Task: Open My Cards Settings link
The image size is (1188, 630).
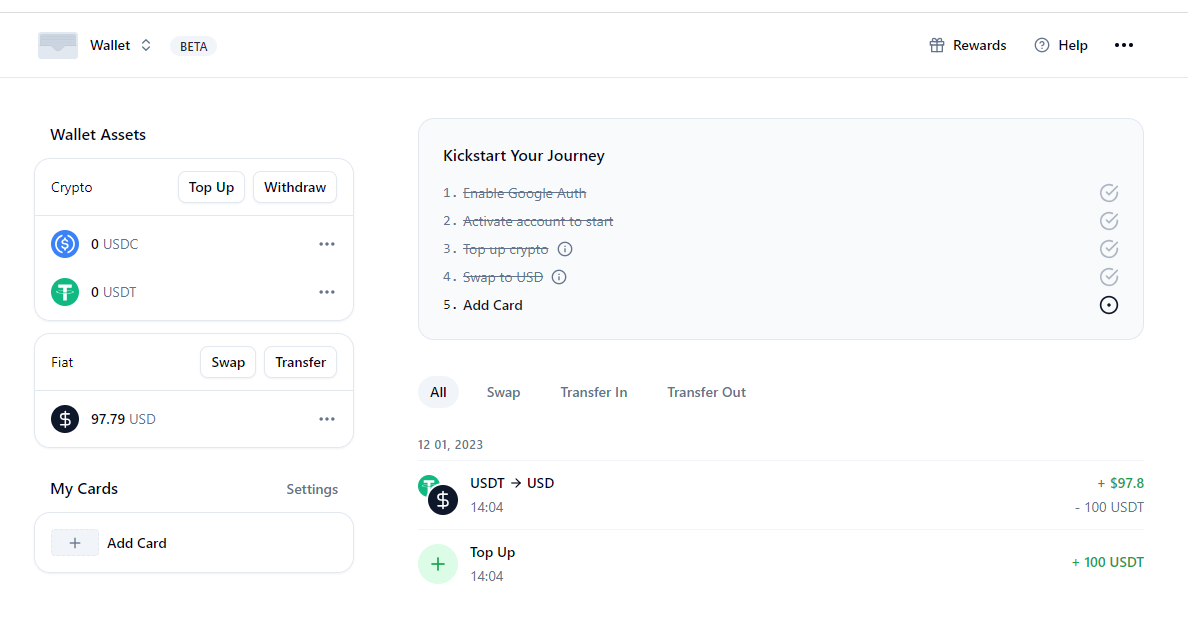Action: point(312,489)
